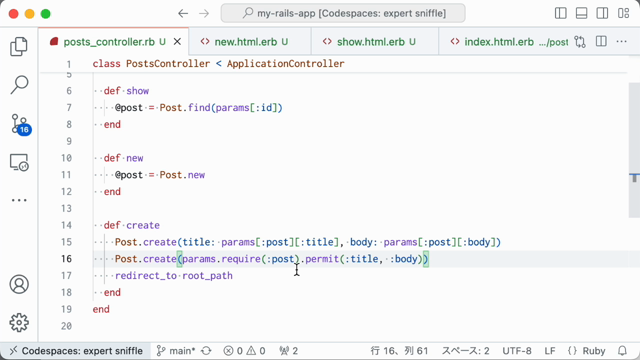Toggle the bottom panel
640x360 pixels.
(x=581, y=13)
